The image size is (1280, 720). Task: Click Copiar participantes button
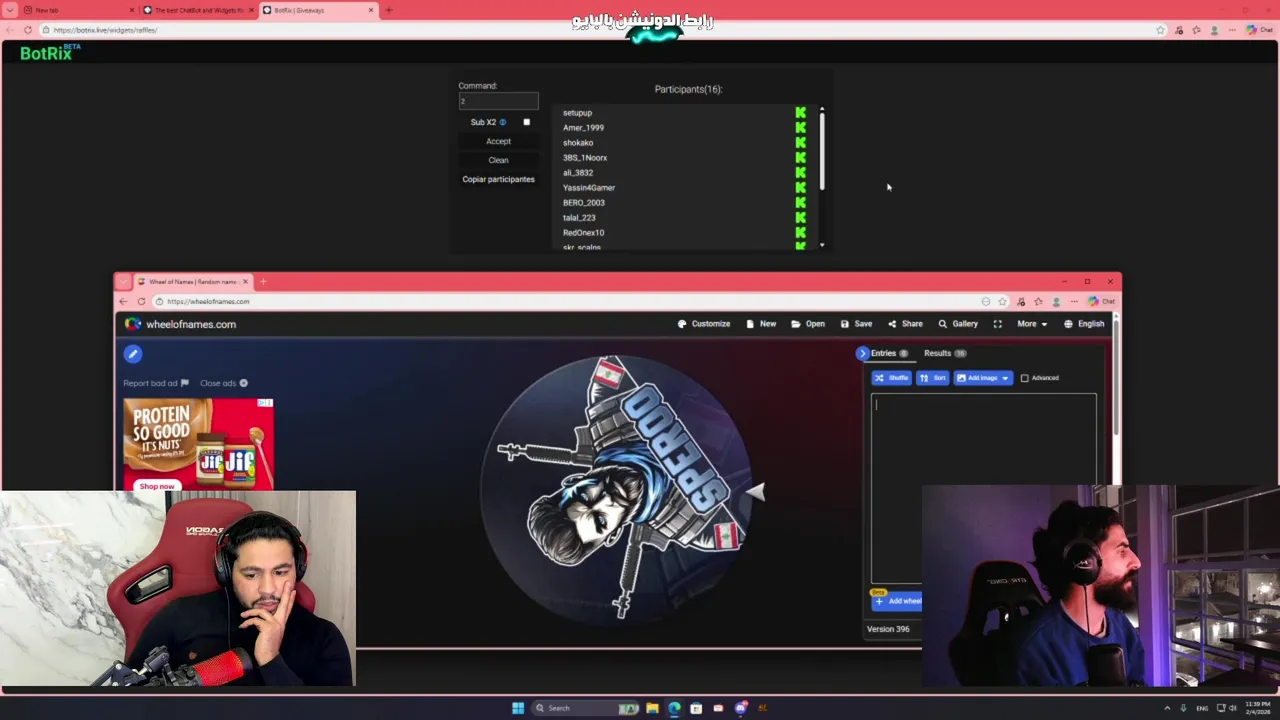pos(498,179)
